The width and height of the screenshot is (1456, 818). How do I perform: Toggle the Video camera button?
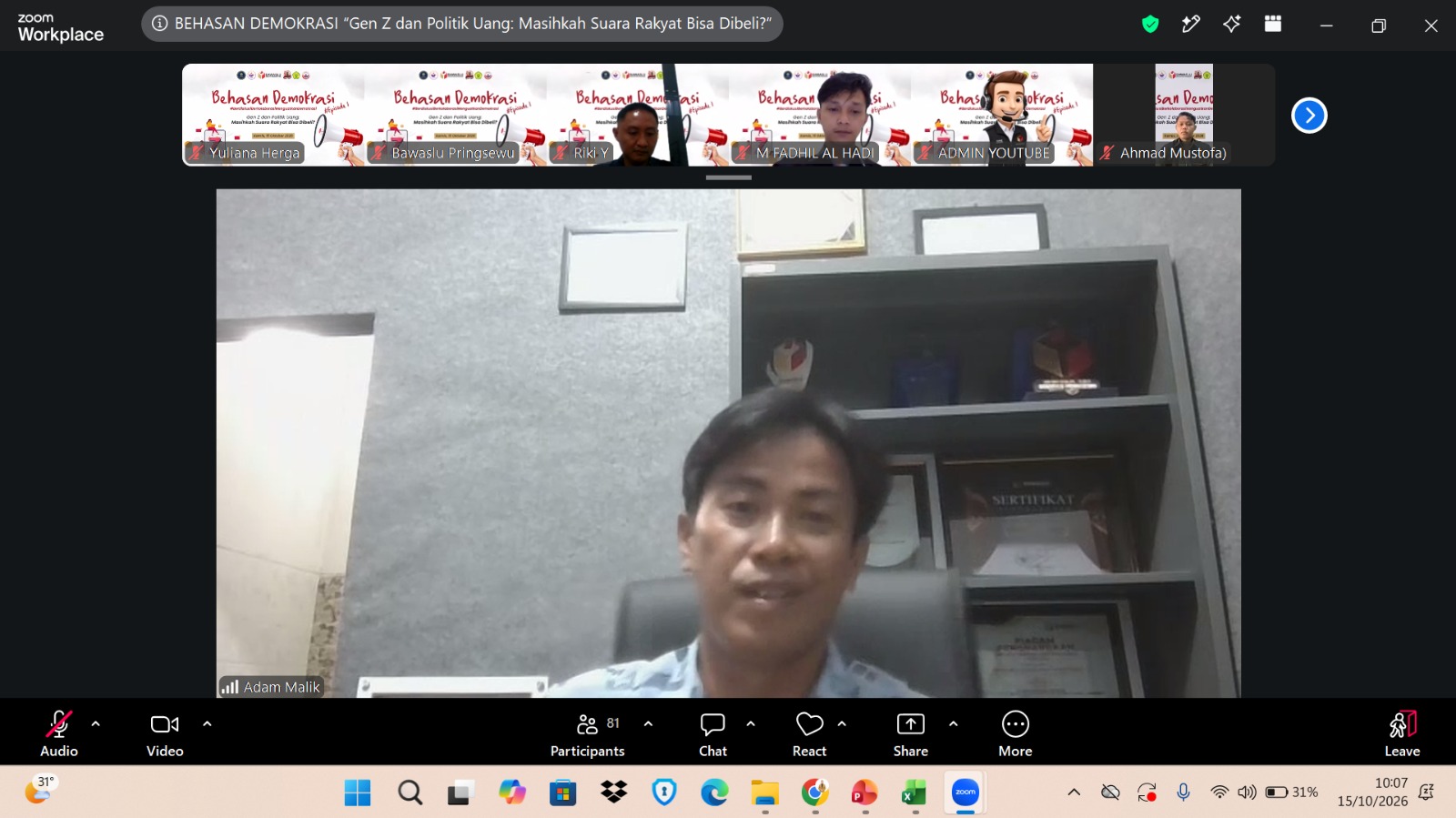click(165, 733)
